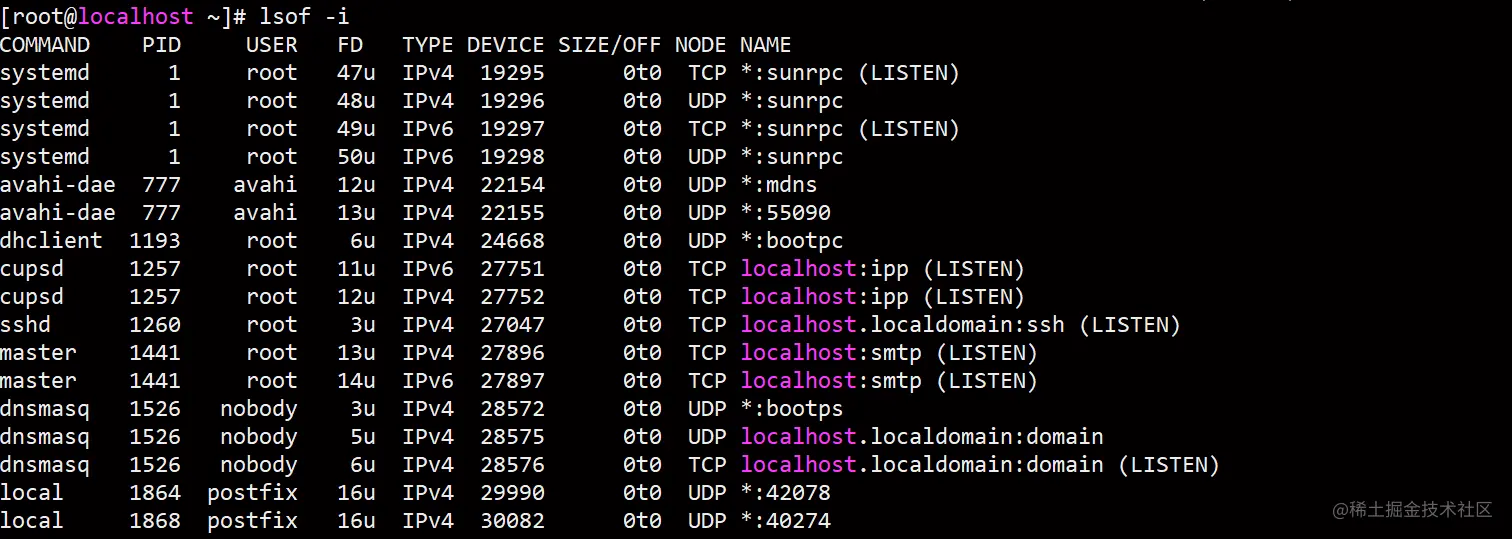Click localhost.localdomain:domain (LISTEN) entry
Screen dimensions: 1512x539
point(980,465)
